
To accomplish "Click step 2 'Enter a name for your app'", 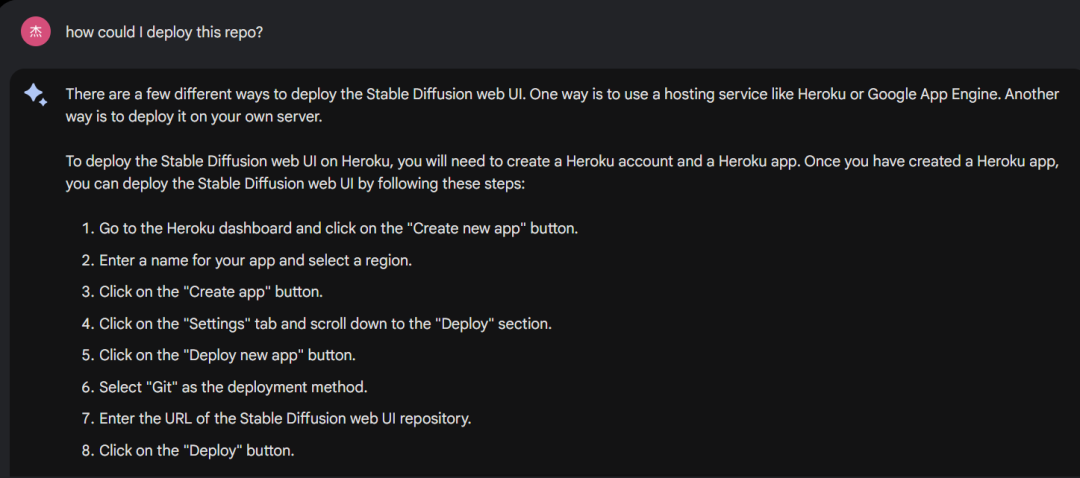I will 247,260.
